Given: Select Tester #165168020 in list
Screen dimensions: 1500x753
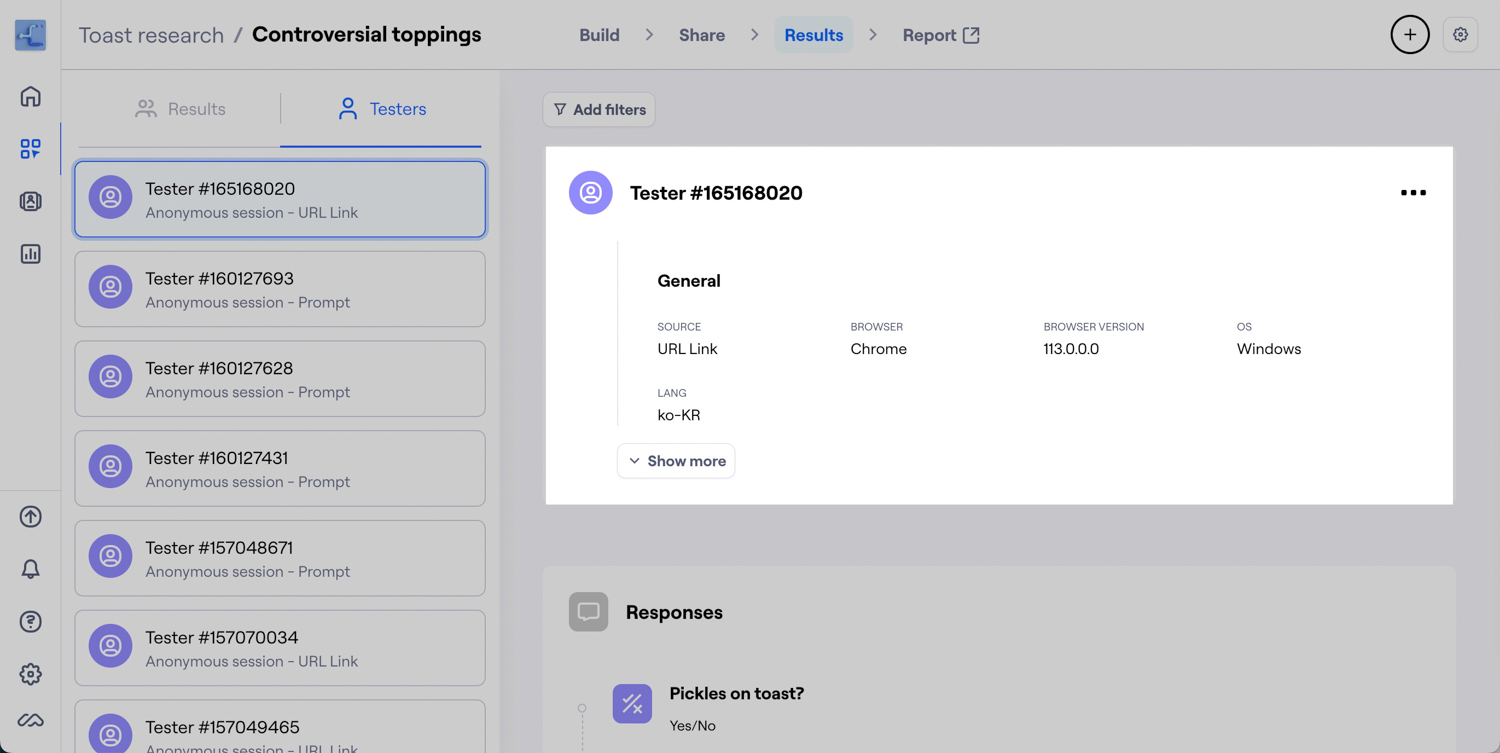Looking at the screenshot, I should pos(280,199).
